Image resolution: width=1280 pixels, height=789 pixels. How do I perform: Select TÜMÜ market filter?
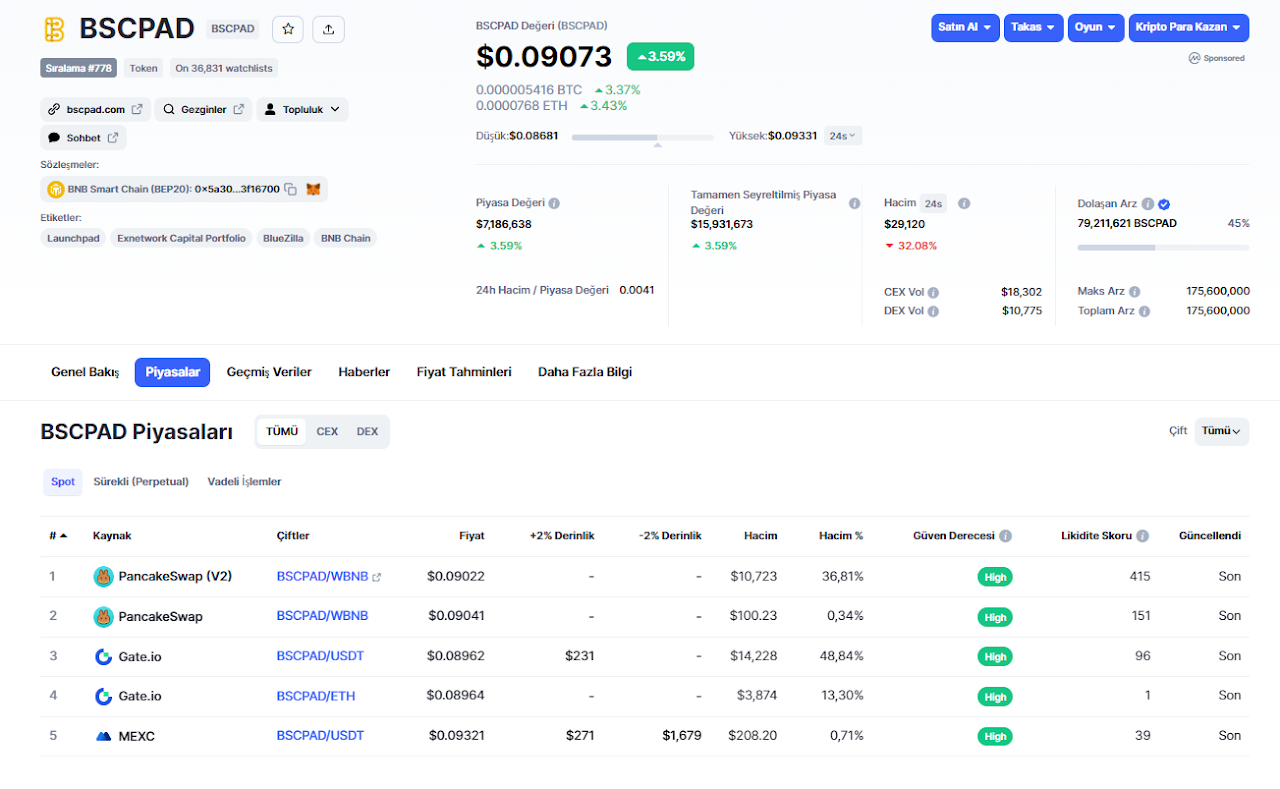click(282, 432)
